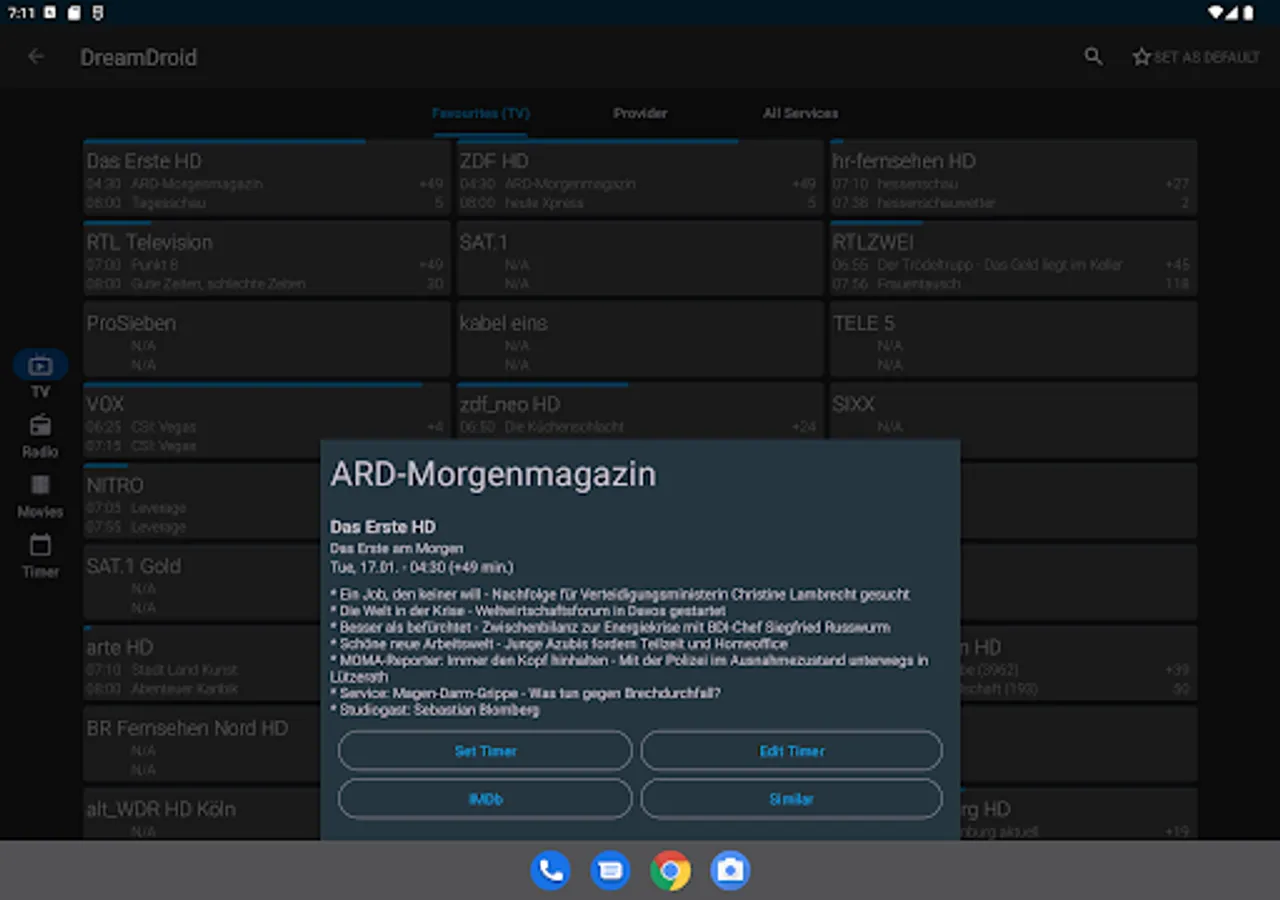Open the Camera app in the dock
The width and height of the screenshot is (1280, 900).
(730, 870)
